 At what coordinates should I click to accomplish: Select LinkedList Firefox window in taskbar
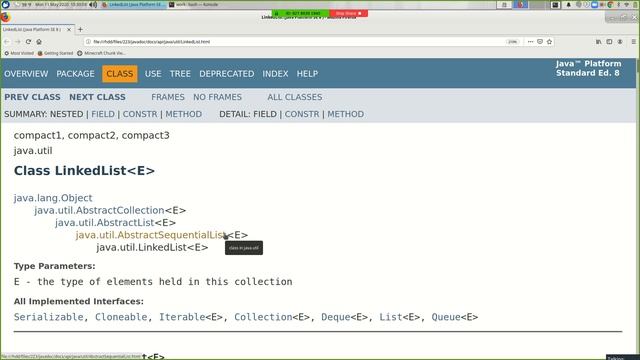click(133, 4)
